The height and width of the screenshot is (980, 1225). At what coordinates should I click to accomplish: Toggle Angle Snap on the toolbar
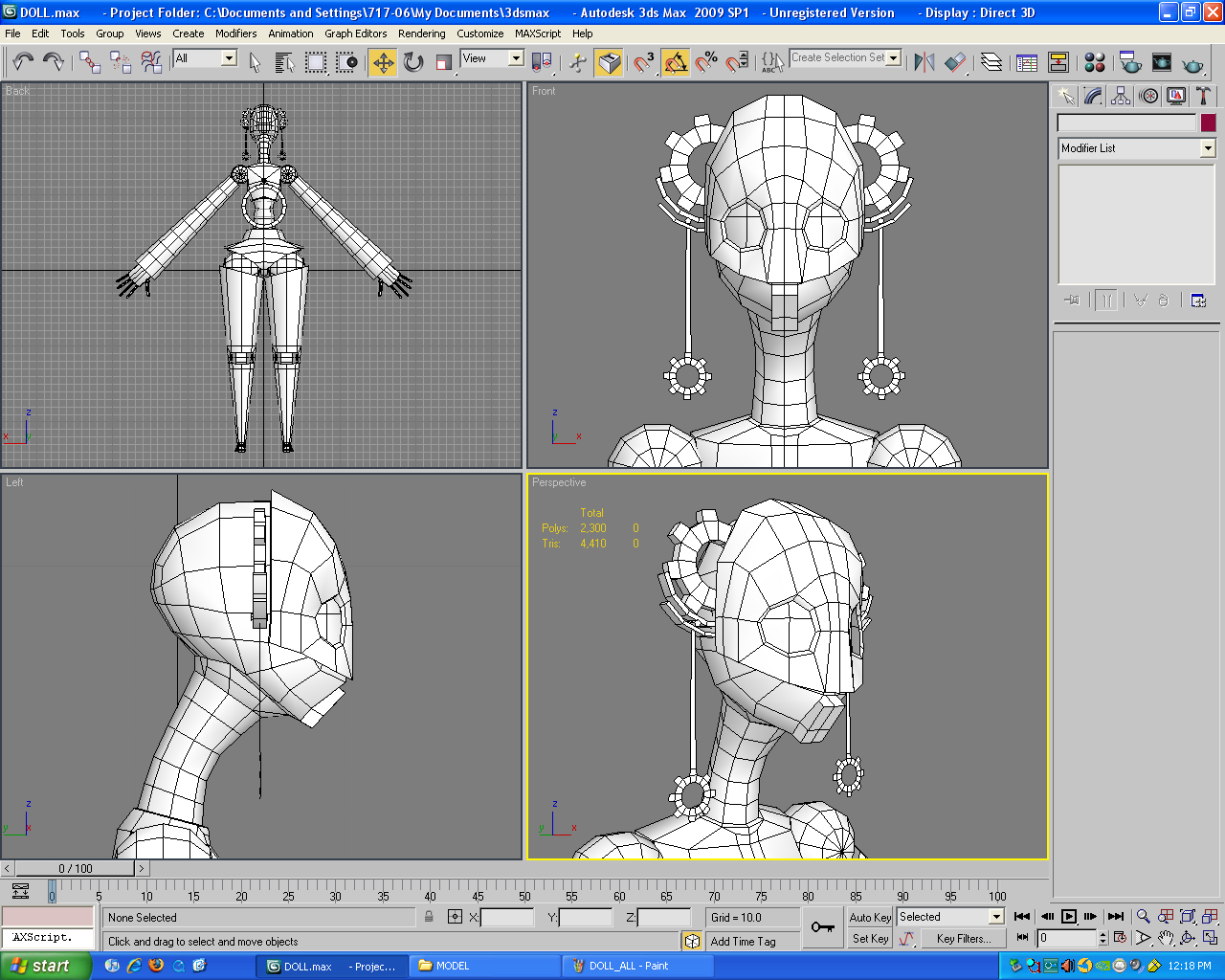click(x=675, y=62)
